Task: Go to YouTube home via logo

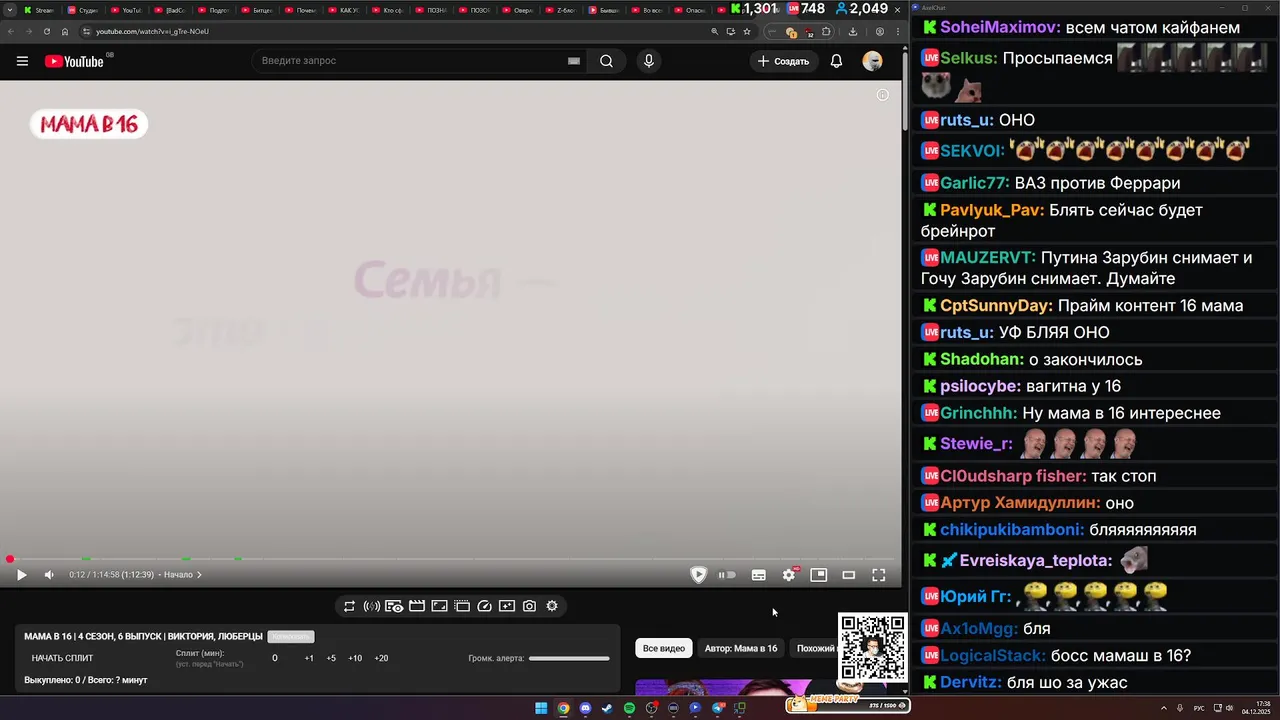Action: (74, 61)
